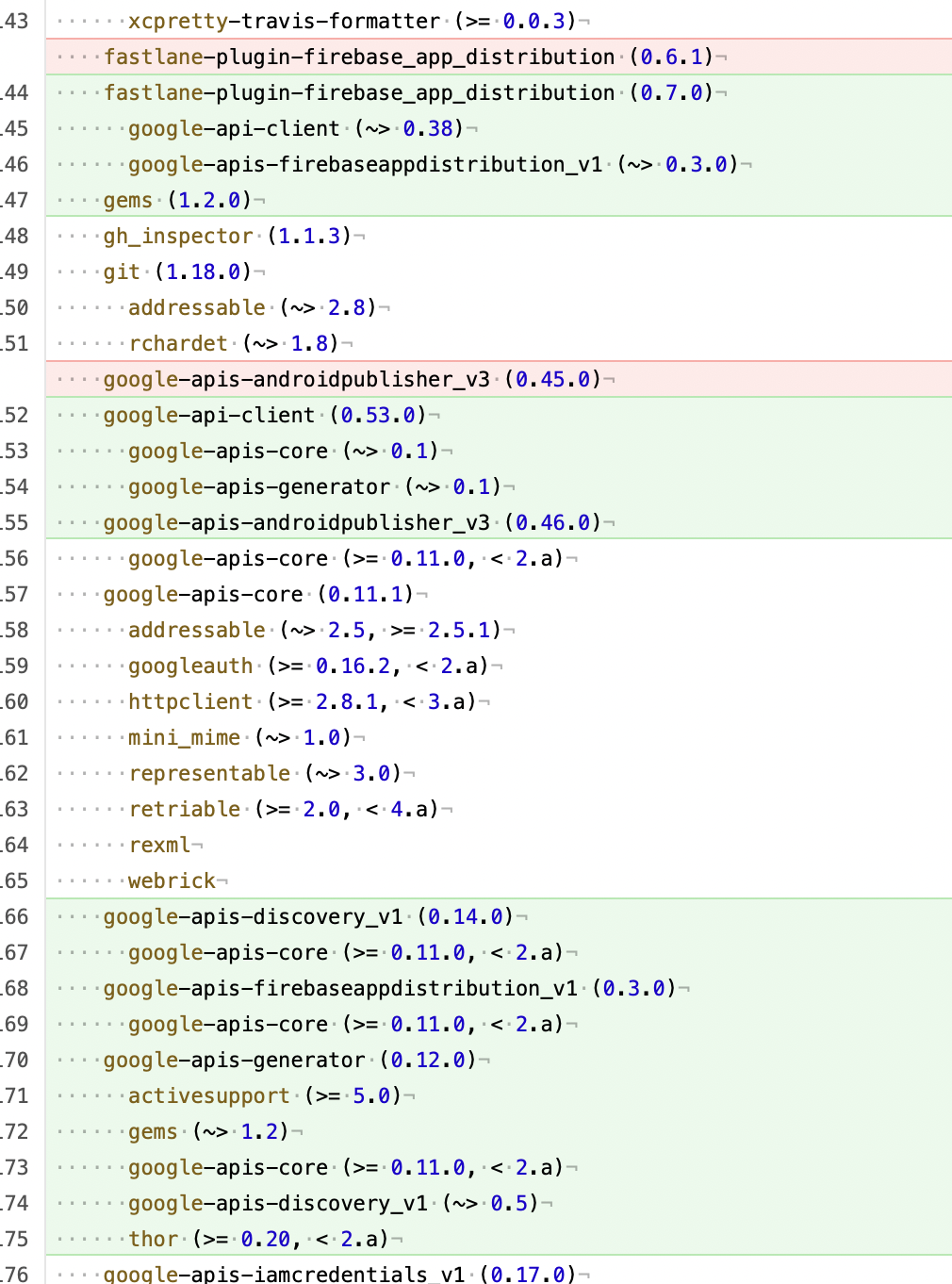Select the webrick line

coord(500,881)
